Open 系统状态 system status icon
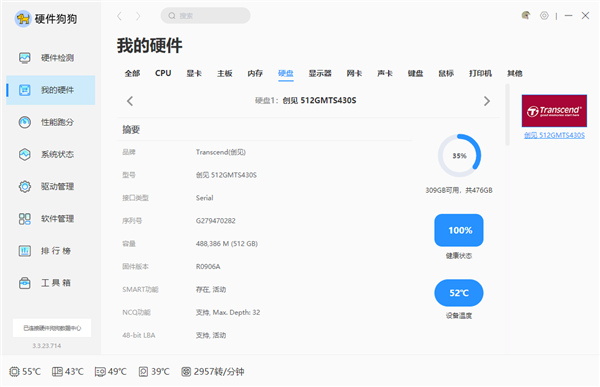The image size is (600, 387). click(x=25, y=154)
